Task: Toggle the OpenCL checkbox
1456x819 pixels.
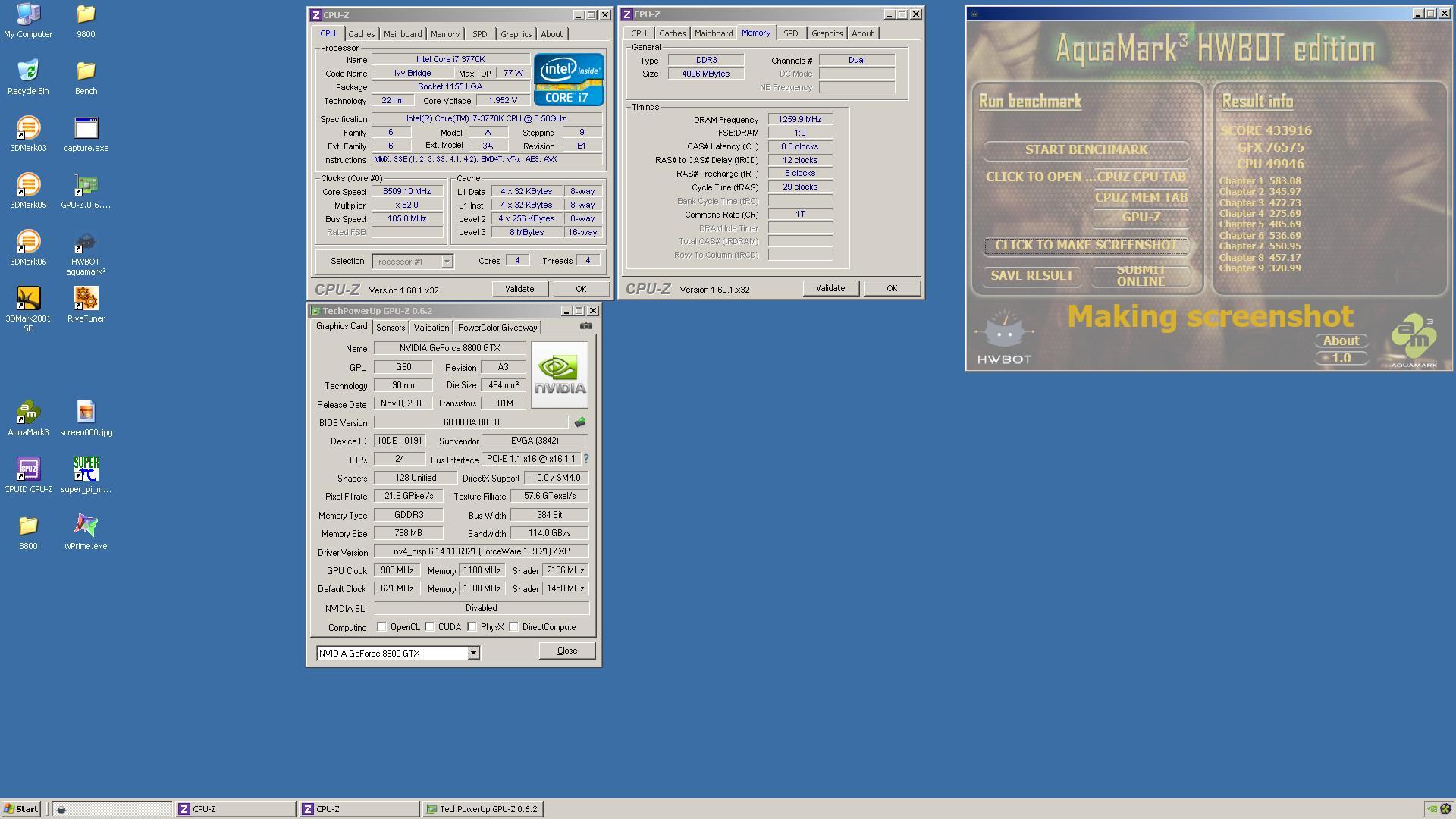Action: (381, 626)
